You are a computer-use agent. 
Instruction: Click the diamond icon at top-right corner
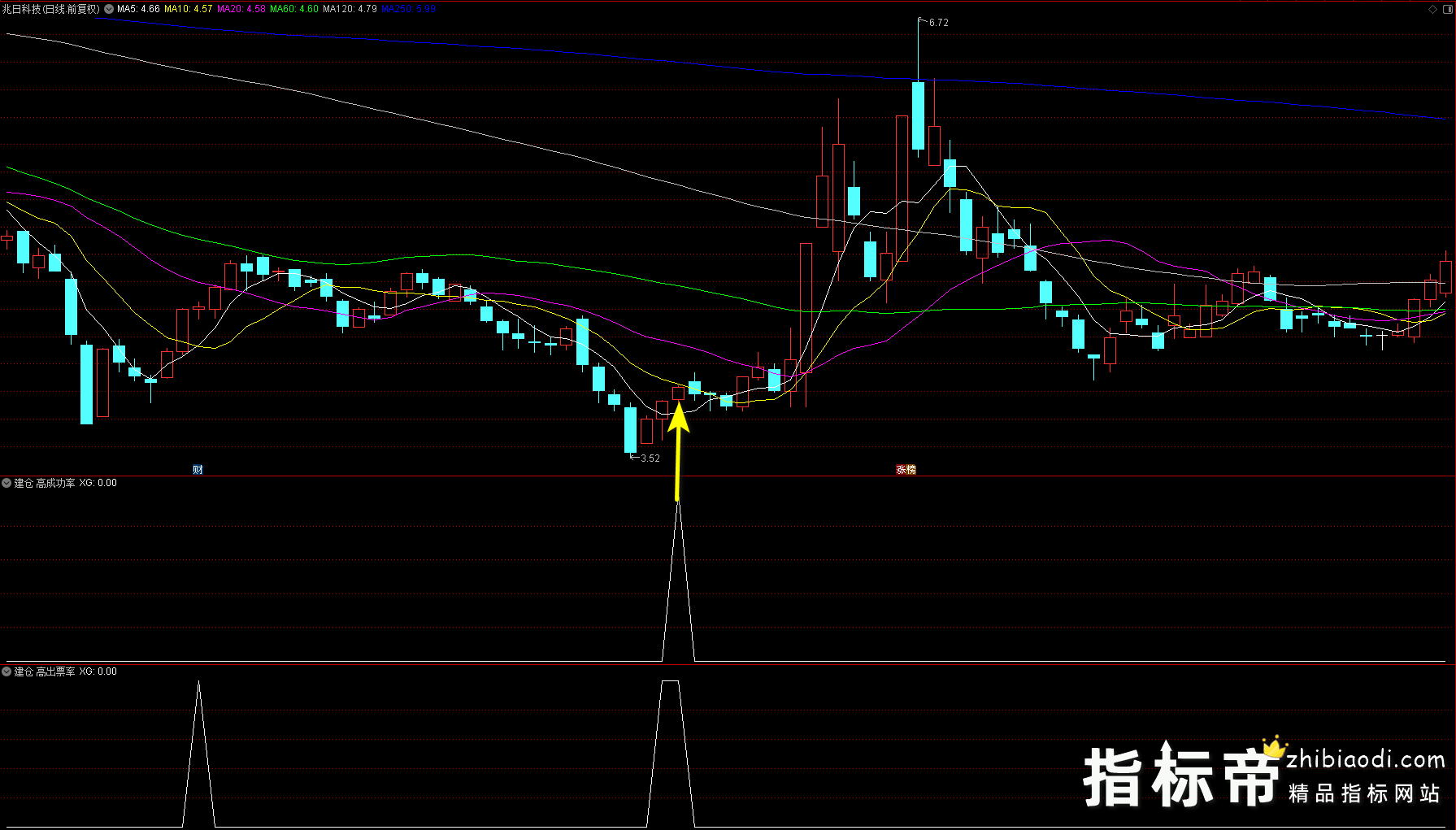point(1432,9)
